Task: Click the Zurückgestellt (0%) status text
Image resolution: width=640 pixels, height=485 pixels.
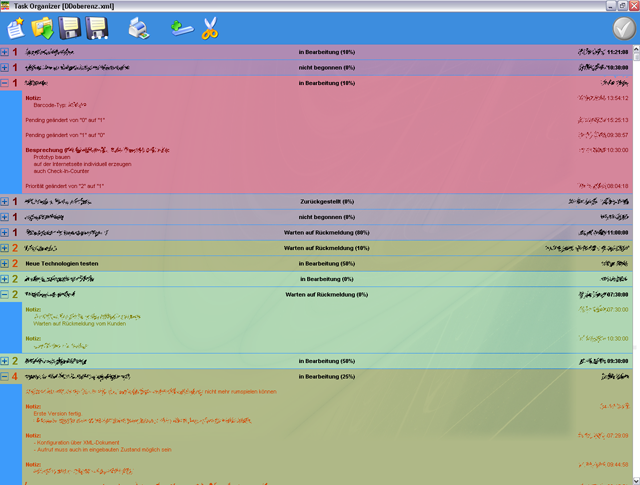Action: [x=327, y=202]
